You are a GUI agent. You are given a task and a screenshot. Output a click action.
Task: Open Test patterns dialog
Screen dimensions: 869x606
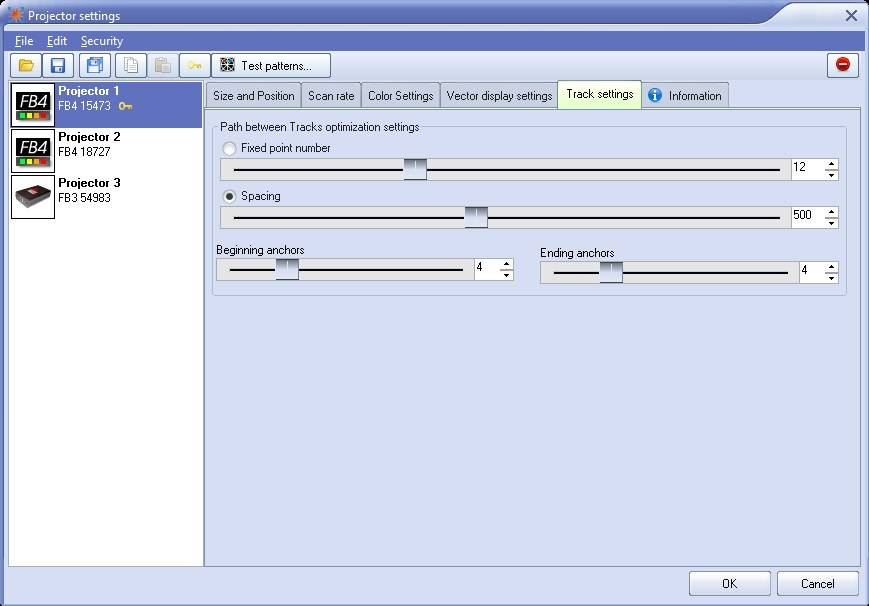[x=271, y=66]
